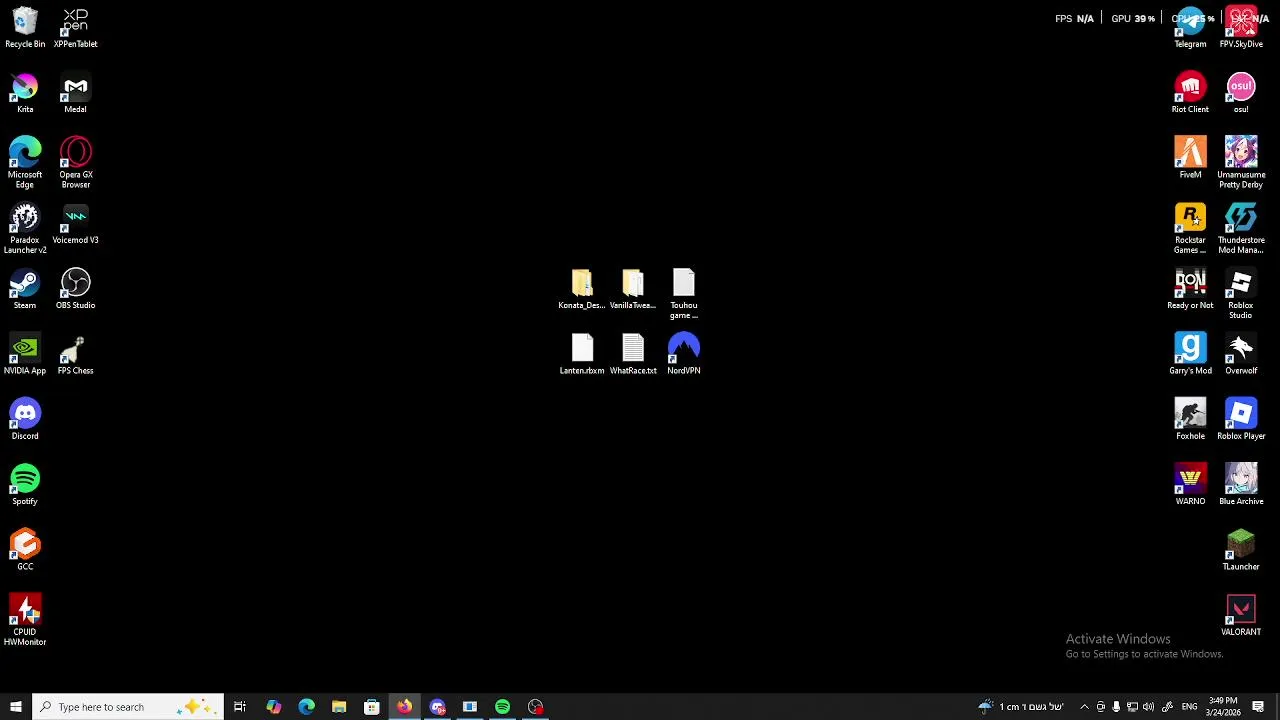
Task: Open the volume control in the tray
Action: pos(1148,707)
